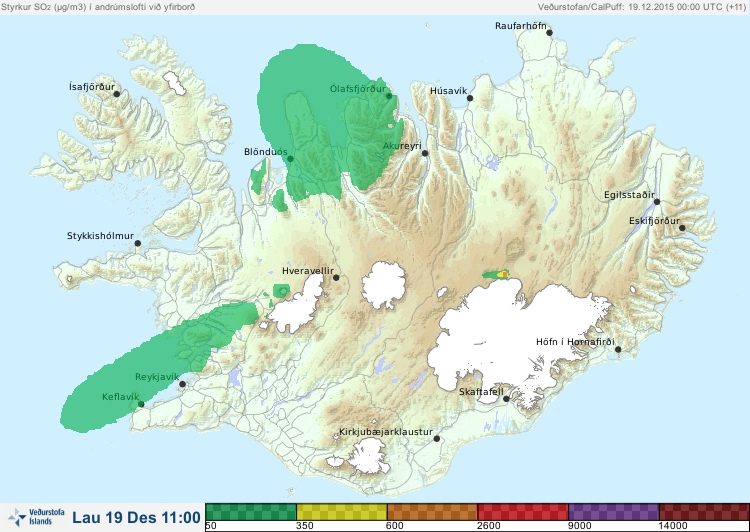This screenshot has height=532, width=750.
Task: Click the Akureyri city marker dot
Action: (425, 153)
